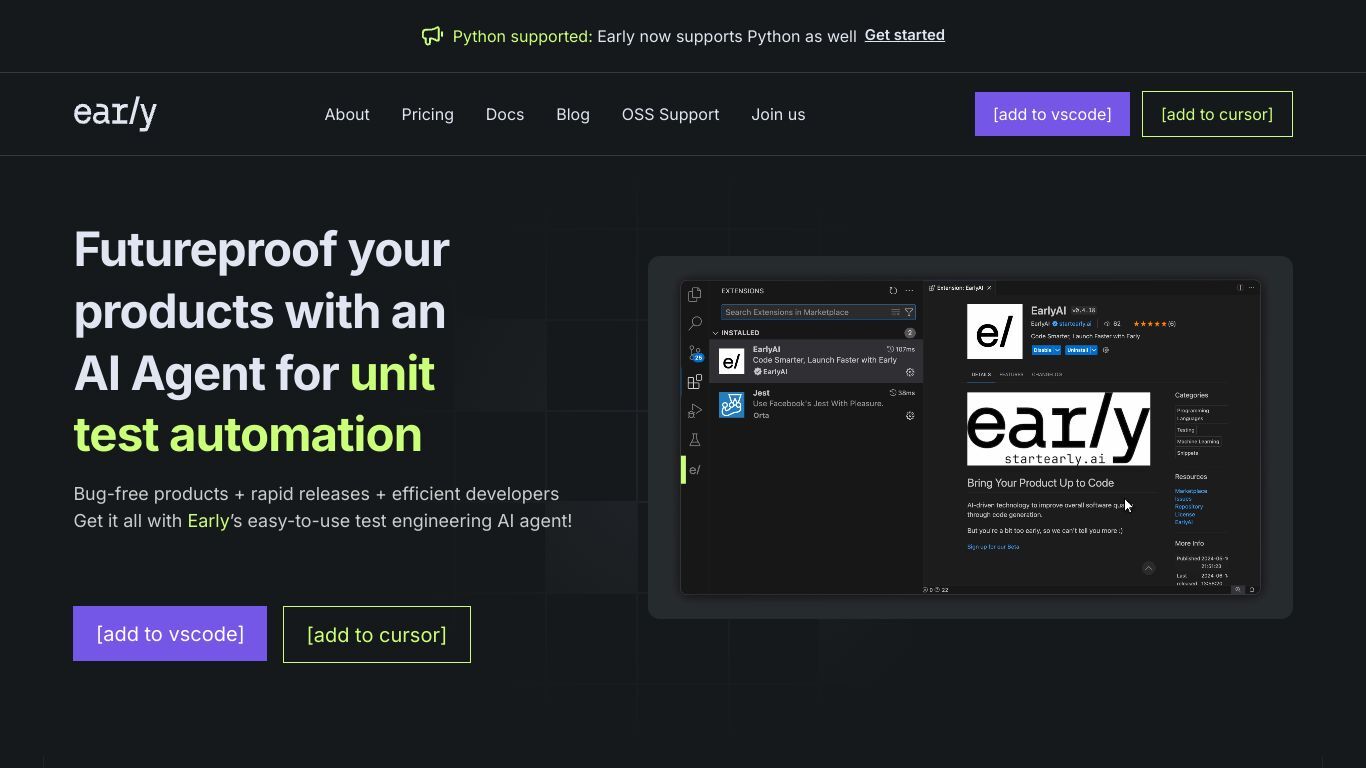The width and height of the screenshot is (1366, 768).
Task: Click Extensions icon in demo activity bar
Action: (x=695, y=382)
